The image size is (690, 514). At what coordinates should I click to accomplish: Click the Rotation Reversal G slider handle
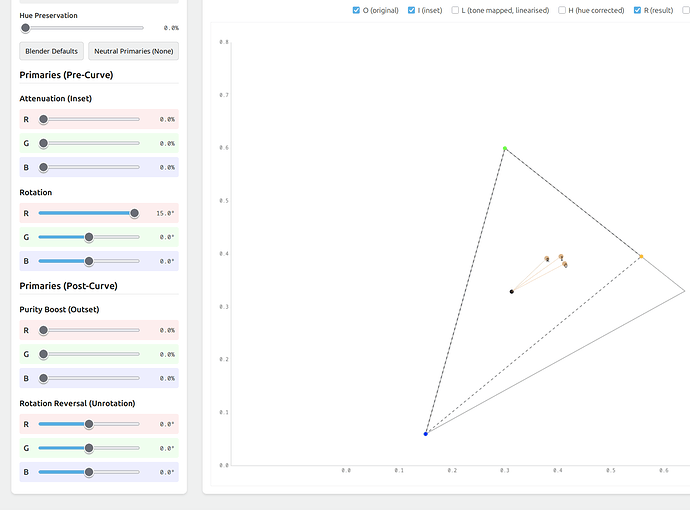coord(89,448)
